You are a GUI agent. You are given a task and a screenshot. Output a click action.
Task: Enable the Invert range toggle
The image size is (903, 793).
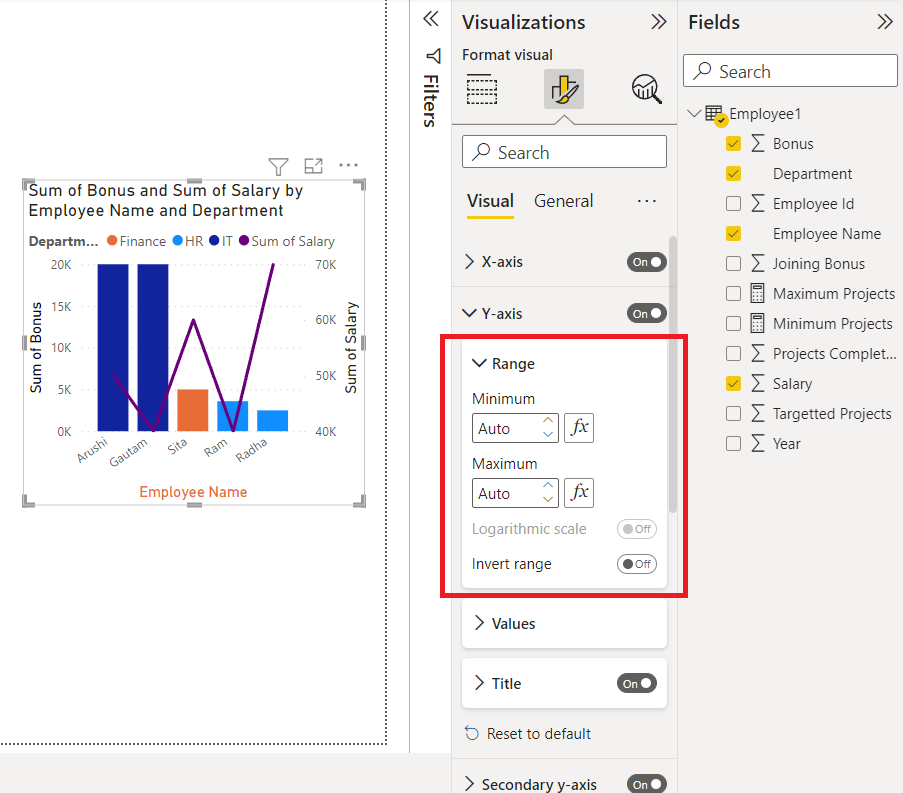(x=637, y=563)
